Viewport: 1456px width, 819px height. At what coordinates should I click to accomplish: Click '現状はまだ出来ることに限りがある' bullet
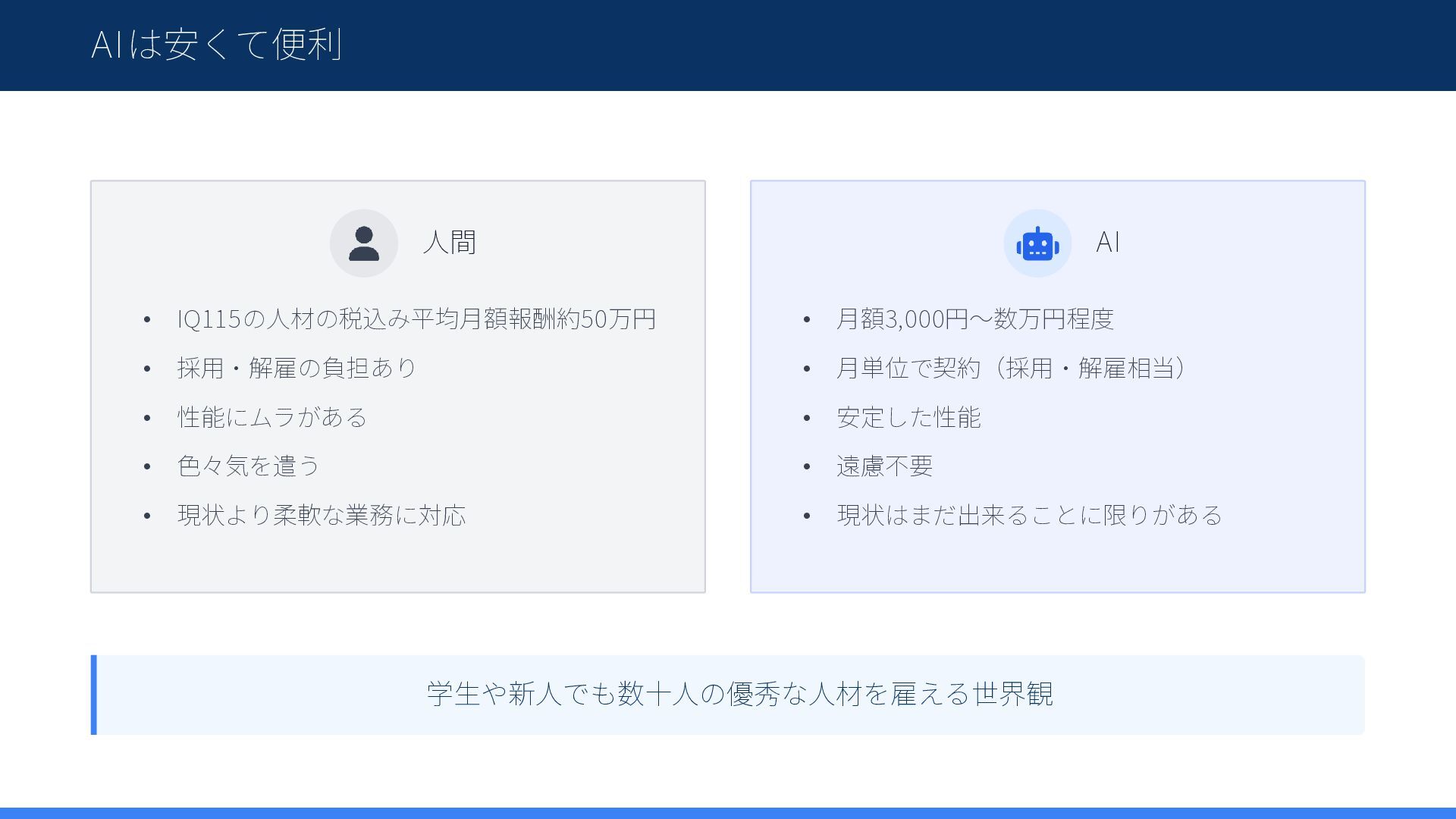click(1029, 516)
